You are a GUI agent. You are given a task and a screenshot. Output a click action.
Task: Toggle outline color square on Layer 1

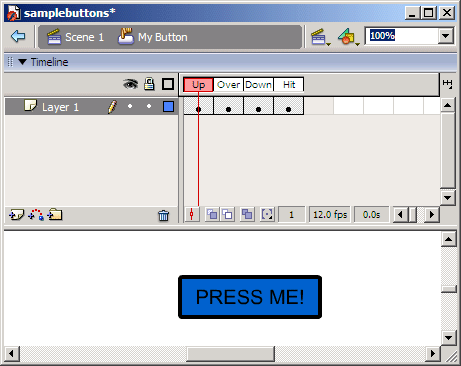pyautogui.click(x=168, y=107)
